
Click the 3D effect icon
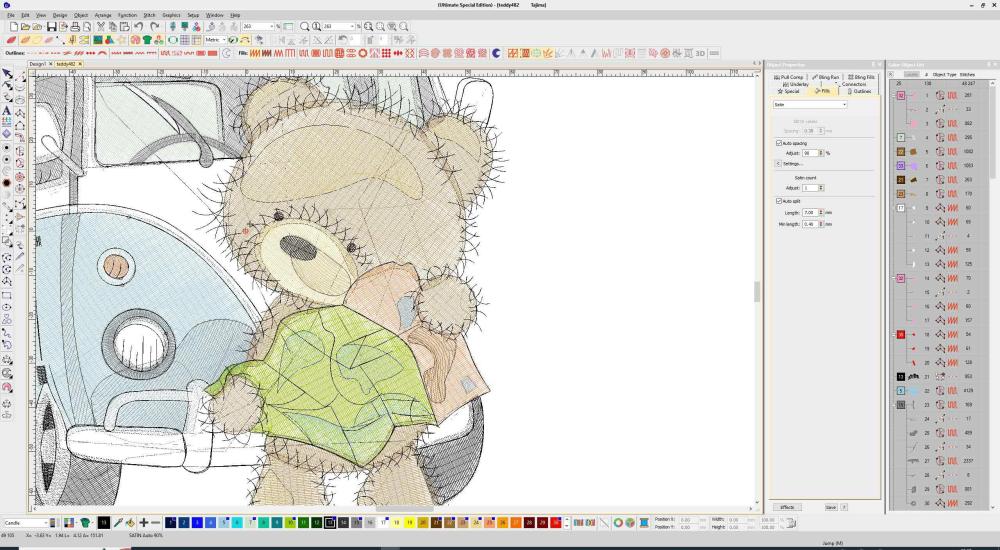coord(700,53)
